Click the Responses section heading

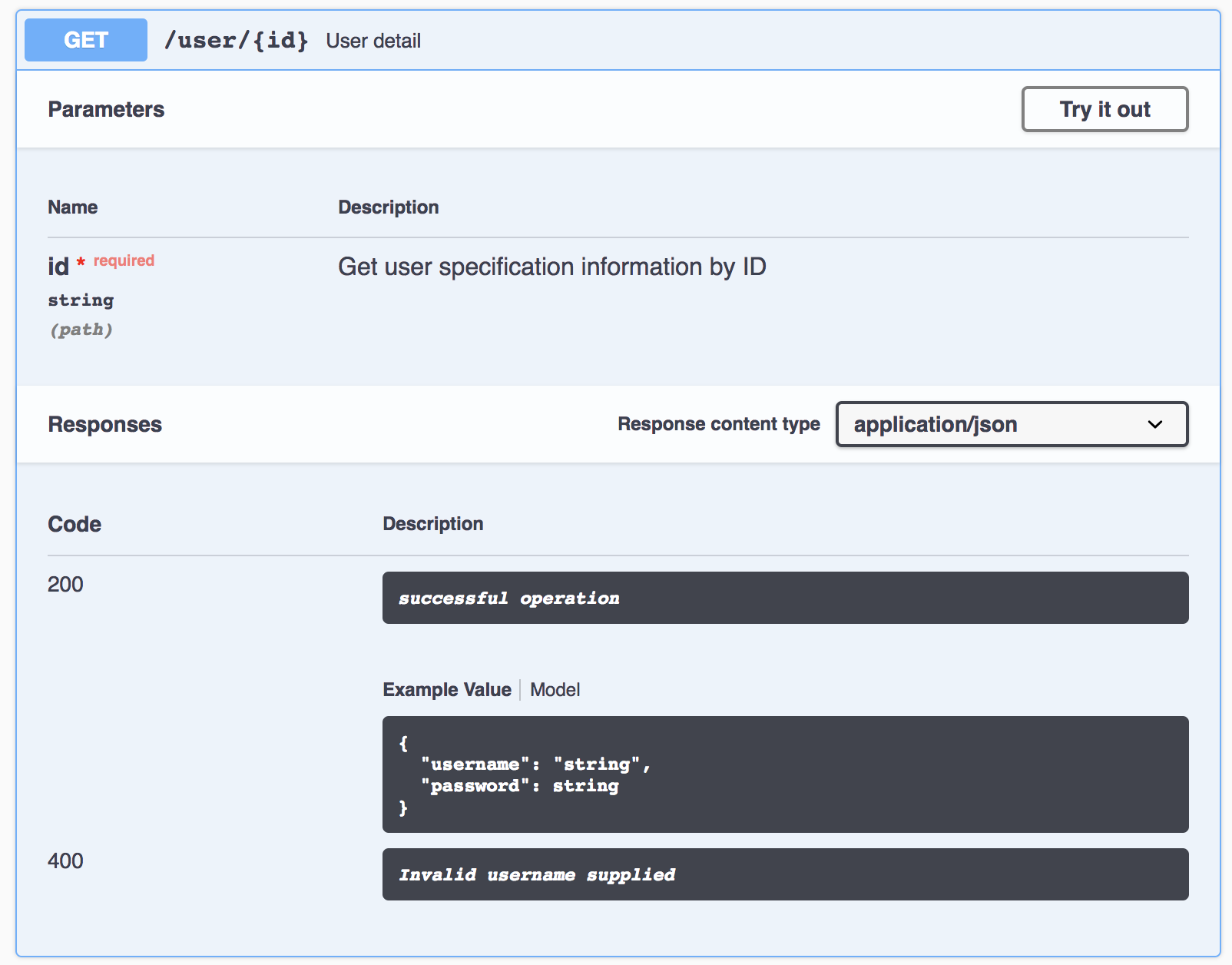coord(105,424)
